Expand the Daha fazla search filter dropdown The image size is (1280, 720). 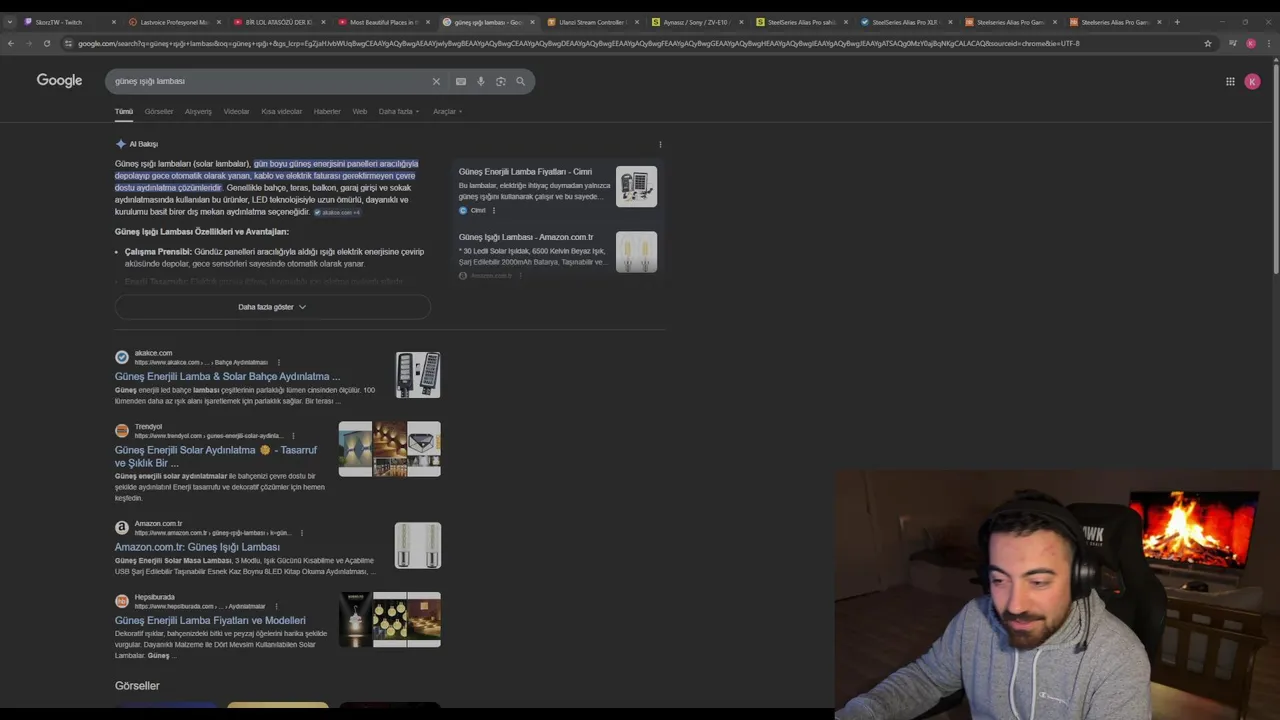point(398,111)
